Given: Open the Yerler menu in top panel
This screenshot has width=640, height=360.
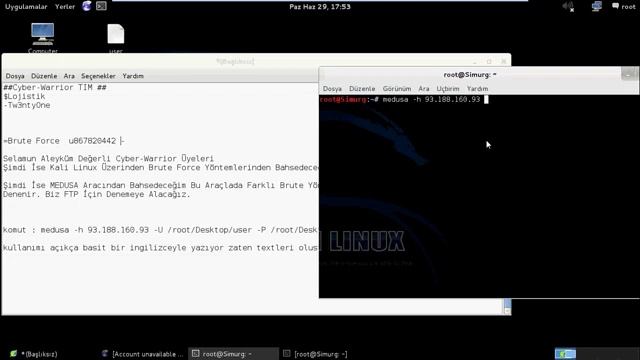Looking at the screenshot, I should (x=65, y=7).
